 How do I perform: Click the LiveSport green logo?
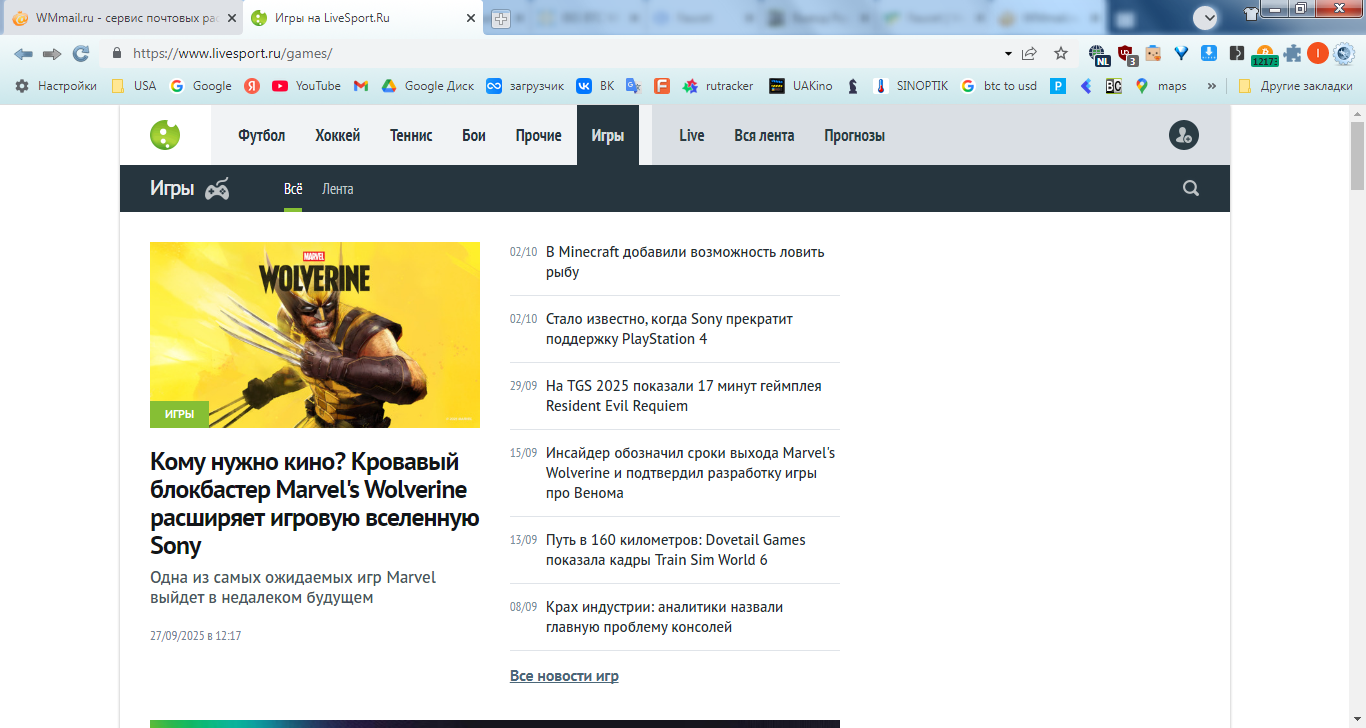coord(165,135)
